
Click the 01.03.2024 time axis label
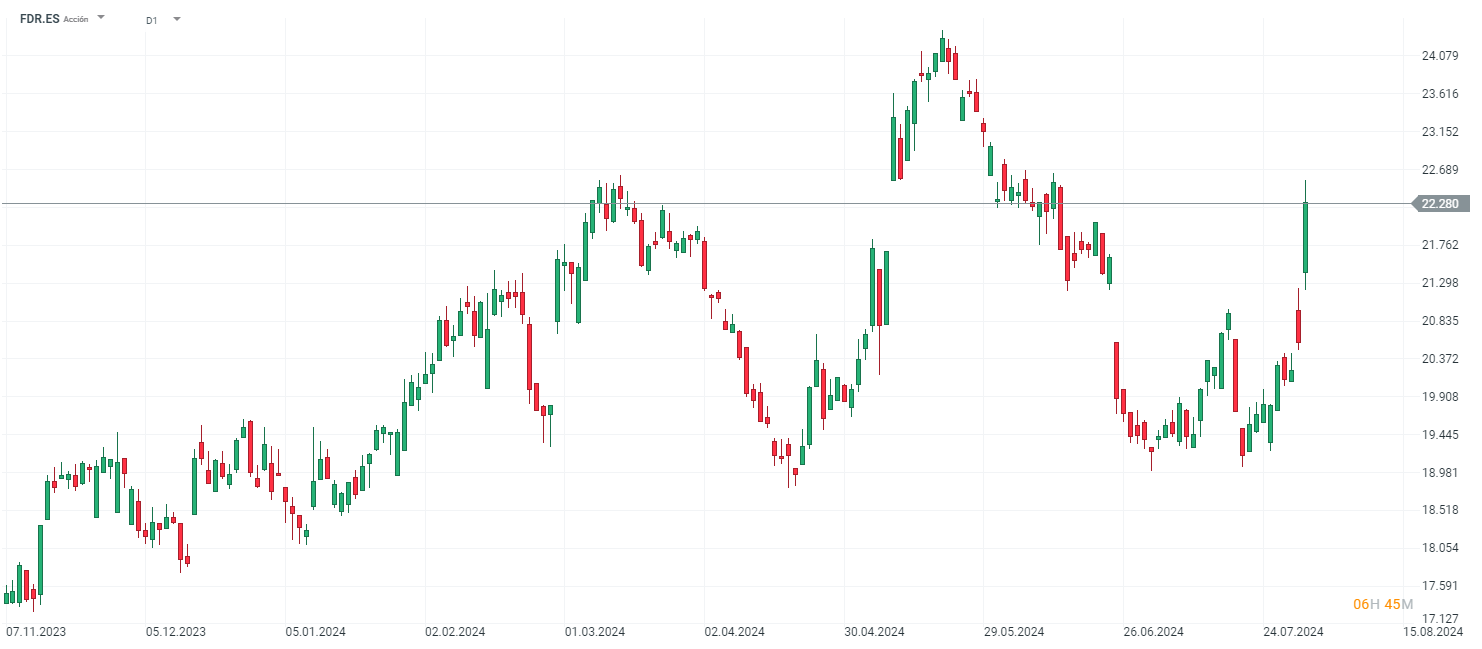pyautogui.click(x=595, y=632)
